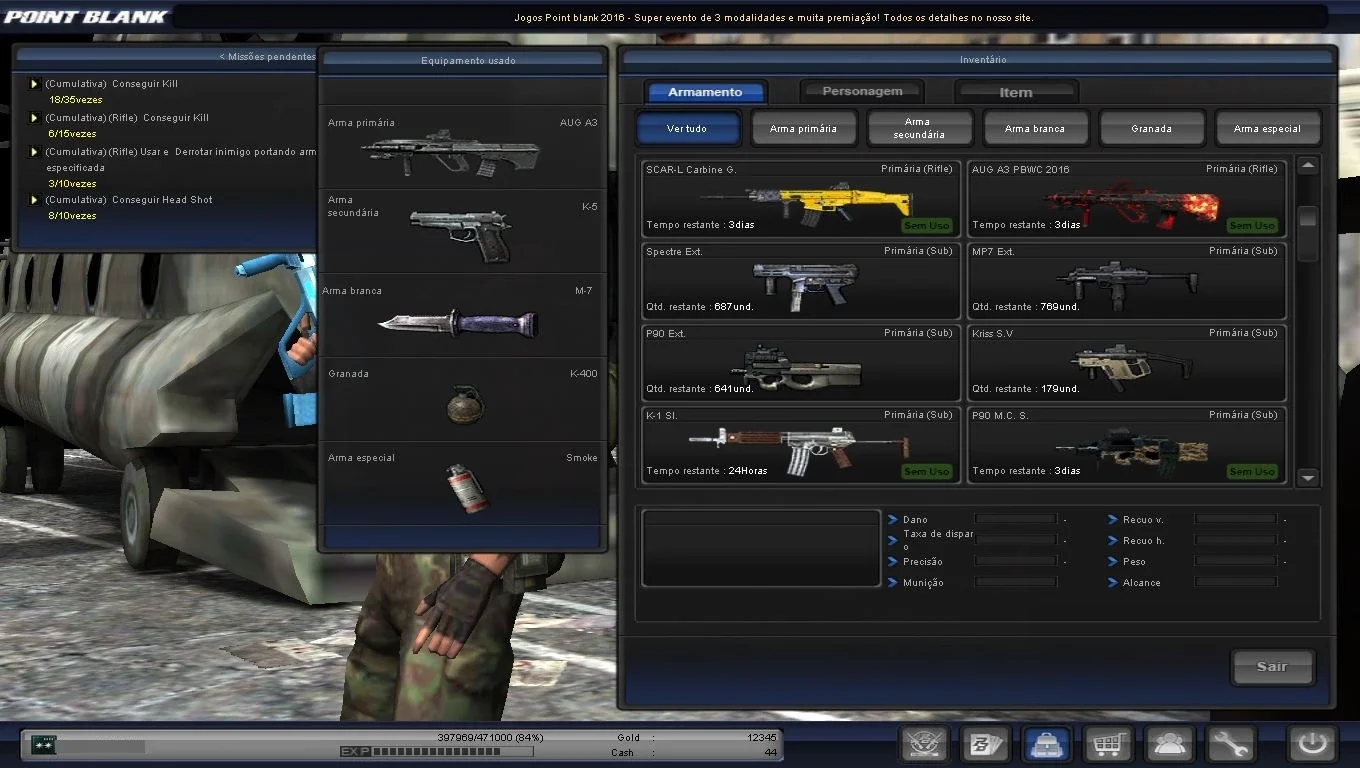The width and height of the screenshot is (1360, 768).
Task: Click the rank badge icon near EXP bar
Action: click(44, 744)
